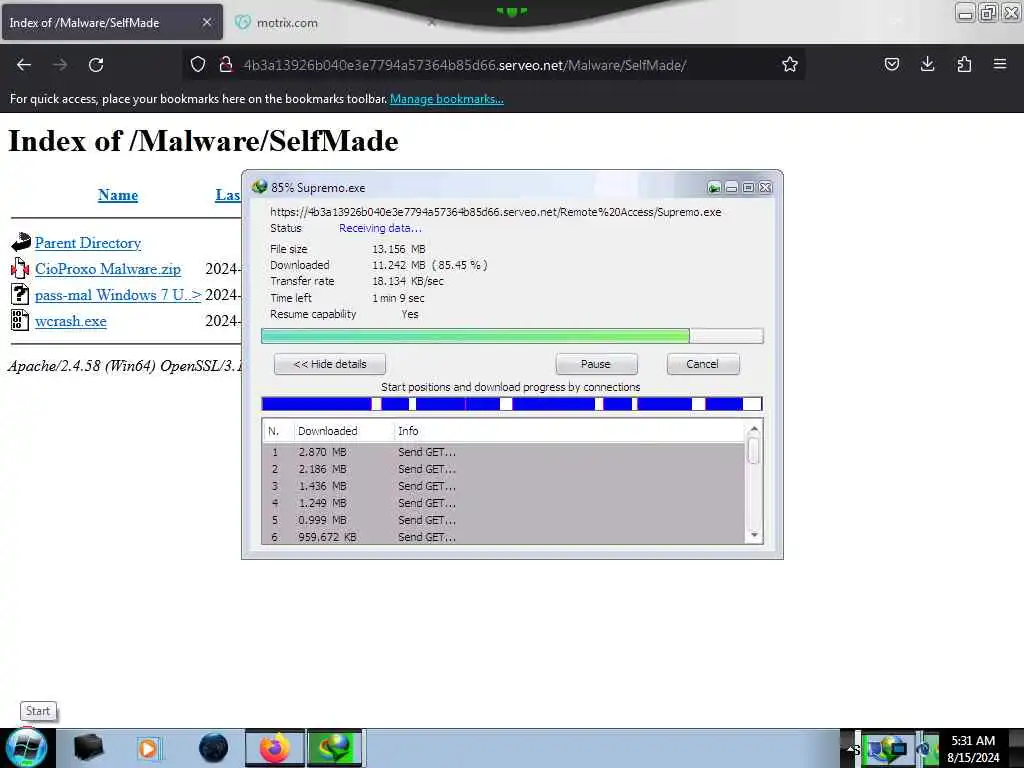
Task: Click the Receiving data... status text
Action: [x=380, y=228]
